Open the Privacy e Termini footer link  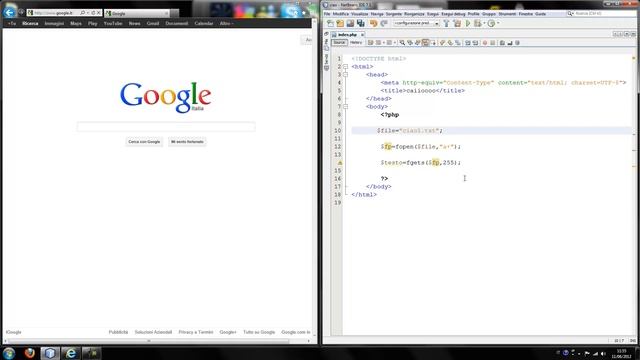tap(196, 332)
